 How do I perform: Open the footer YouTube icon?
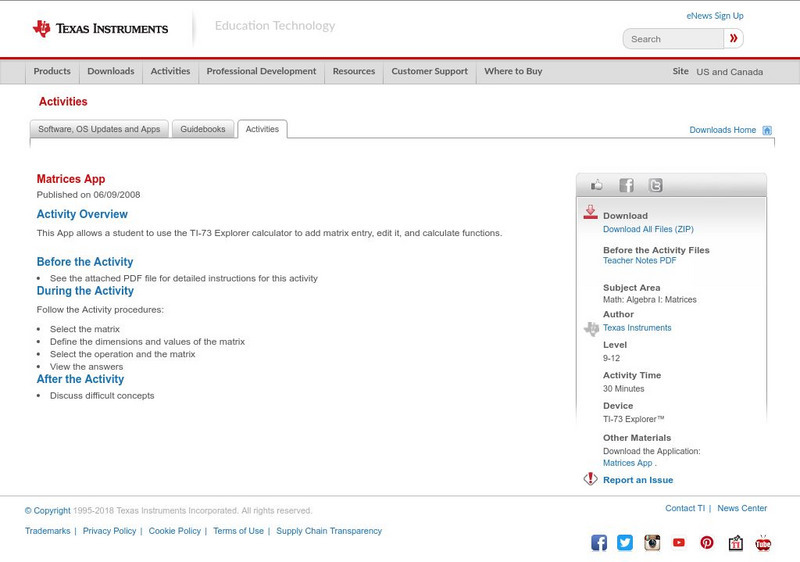pyautogui.click(x=679, y=543)
